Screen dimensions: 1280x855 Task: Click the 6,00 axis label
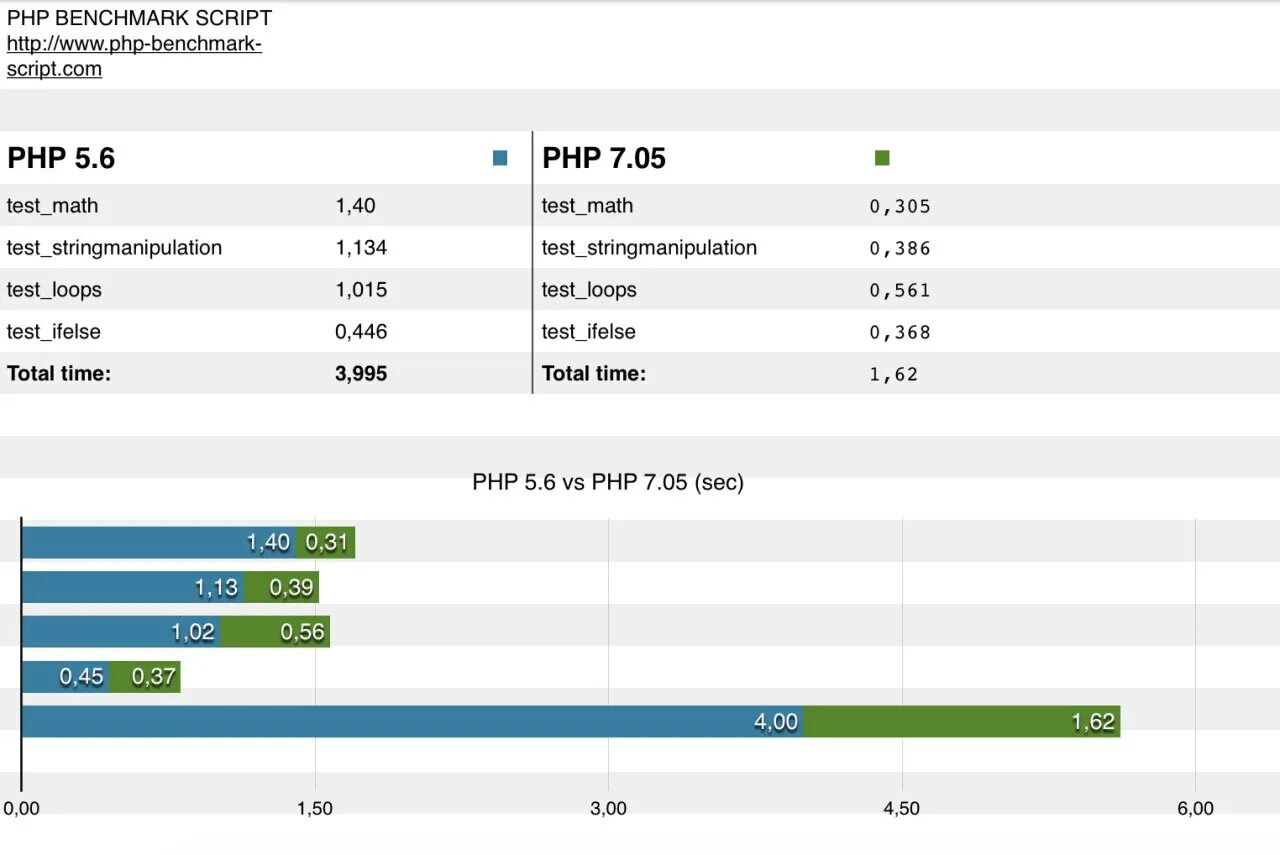pos(1195,808)
